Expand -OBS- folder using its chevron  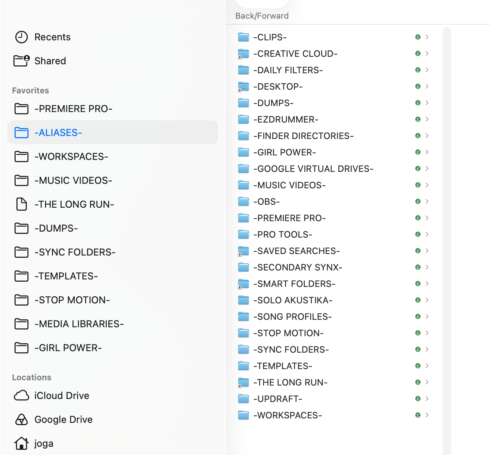(427, 201)
